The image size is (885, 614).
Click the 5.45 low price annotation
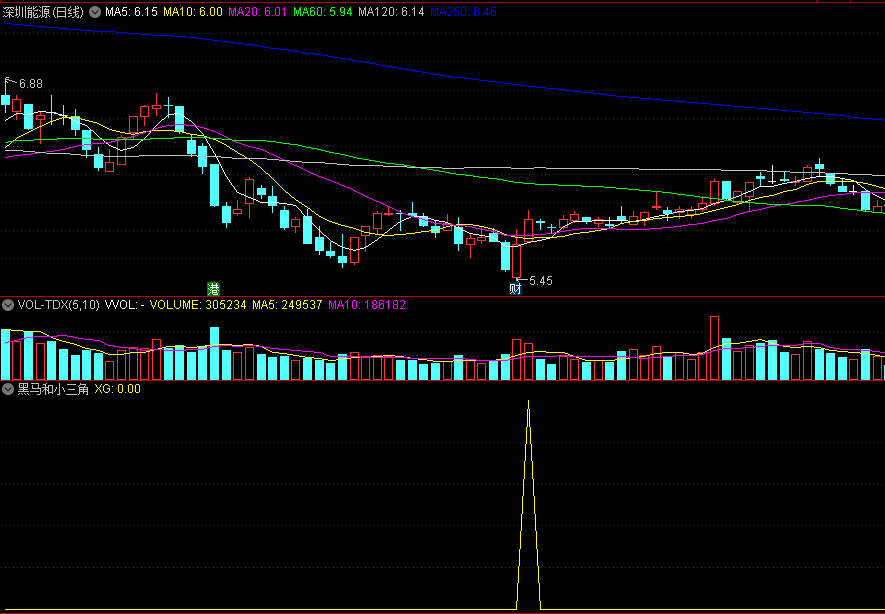541,280
